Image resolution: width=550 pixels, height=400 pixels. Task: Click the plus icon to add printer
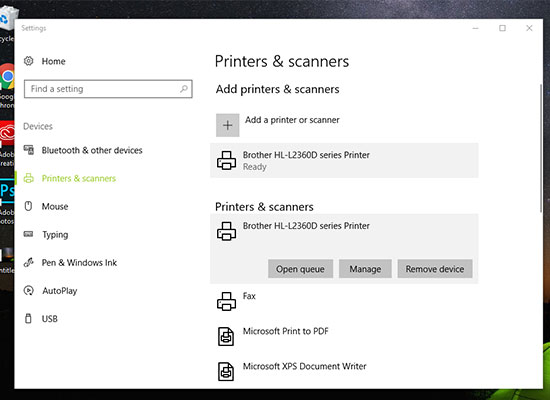(228, 125)
